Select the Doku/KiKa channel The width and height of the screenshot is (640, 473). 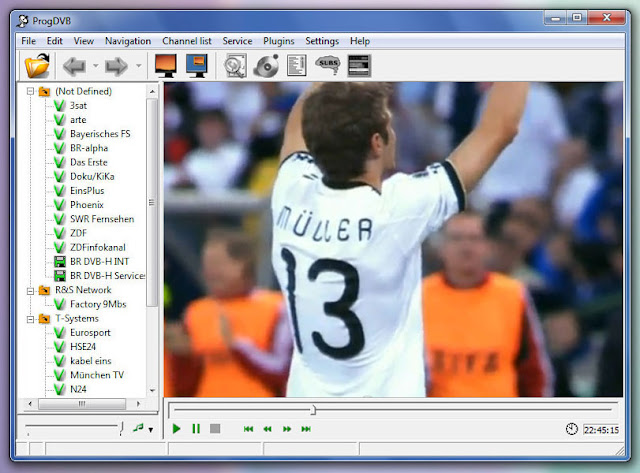(x=92, y=177)
